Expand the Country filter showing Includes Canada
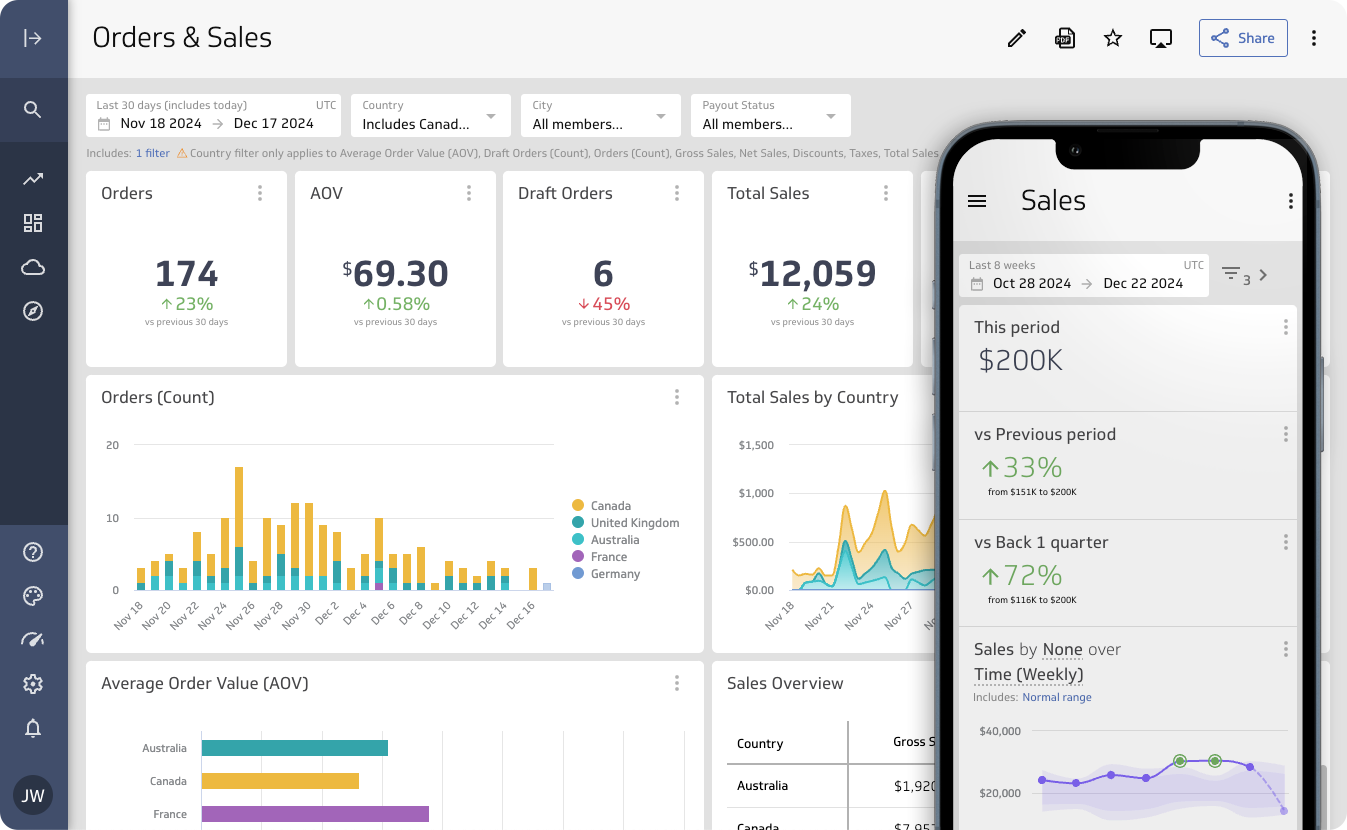The image size is (1347, 830). point(490,115)
